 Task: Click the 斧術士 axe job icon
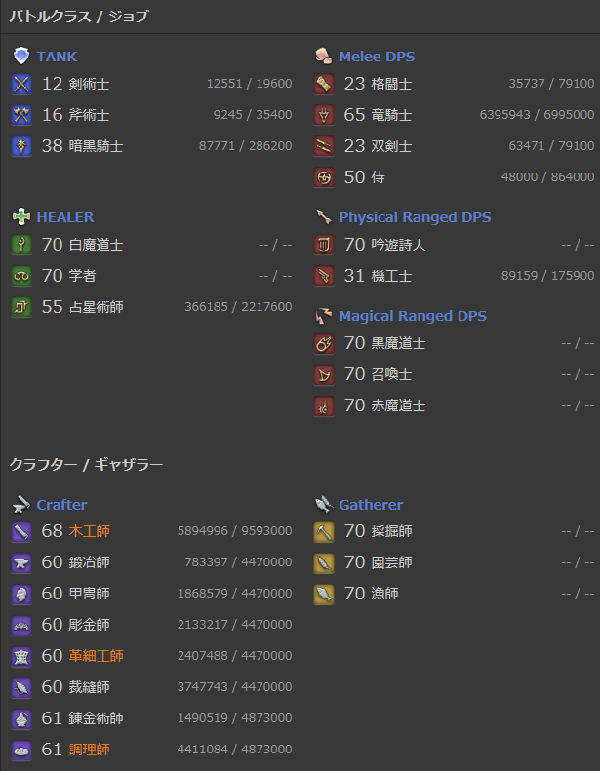click(x=21, y=115)
